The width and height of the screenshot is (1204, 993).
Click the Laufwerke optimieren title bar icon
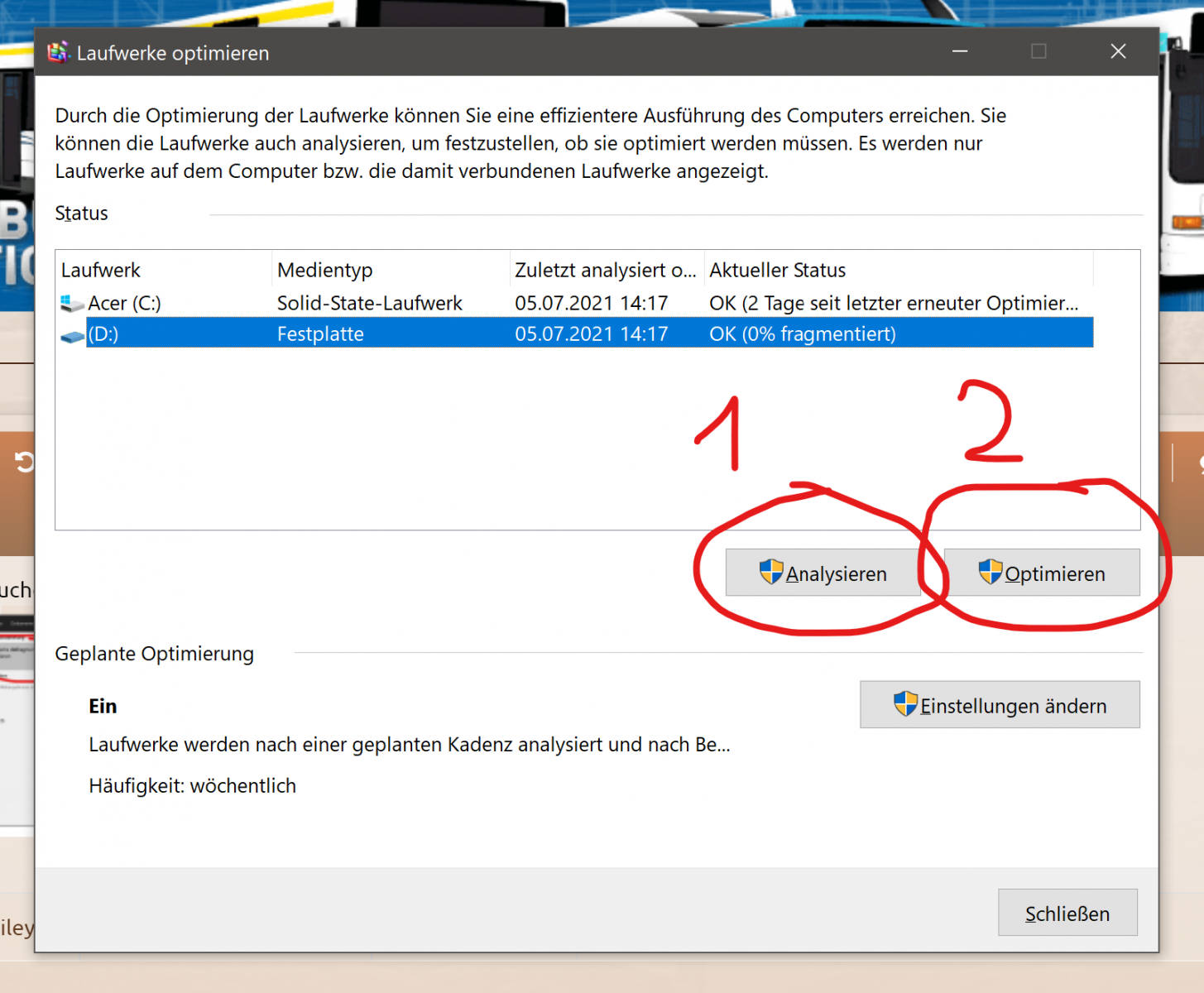[x=58, y=53]
